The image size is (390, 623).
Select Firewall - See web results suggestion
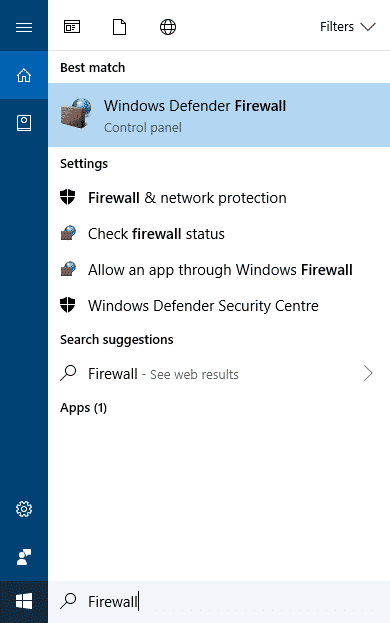(x=219, y=373)
